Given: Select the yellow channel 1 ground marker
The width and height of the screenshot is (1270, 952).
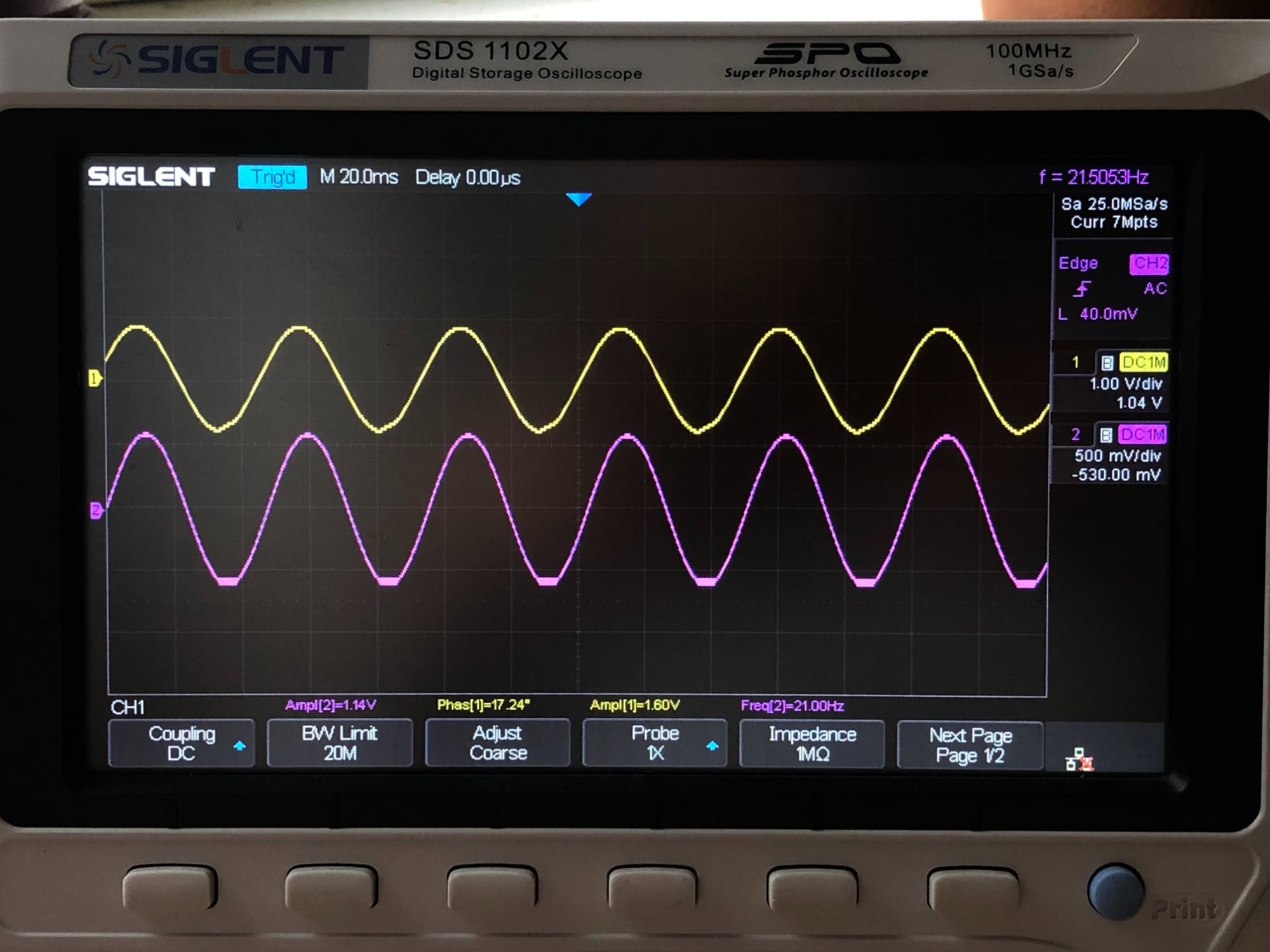Looking at the screenshot, I should pos(95,379).
